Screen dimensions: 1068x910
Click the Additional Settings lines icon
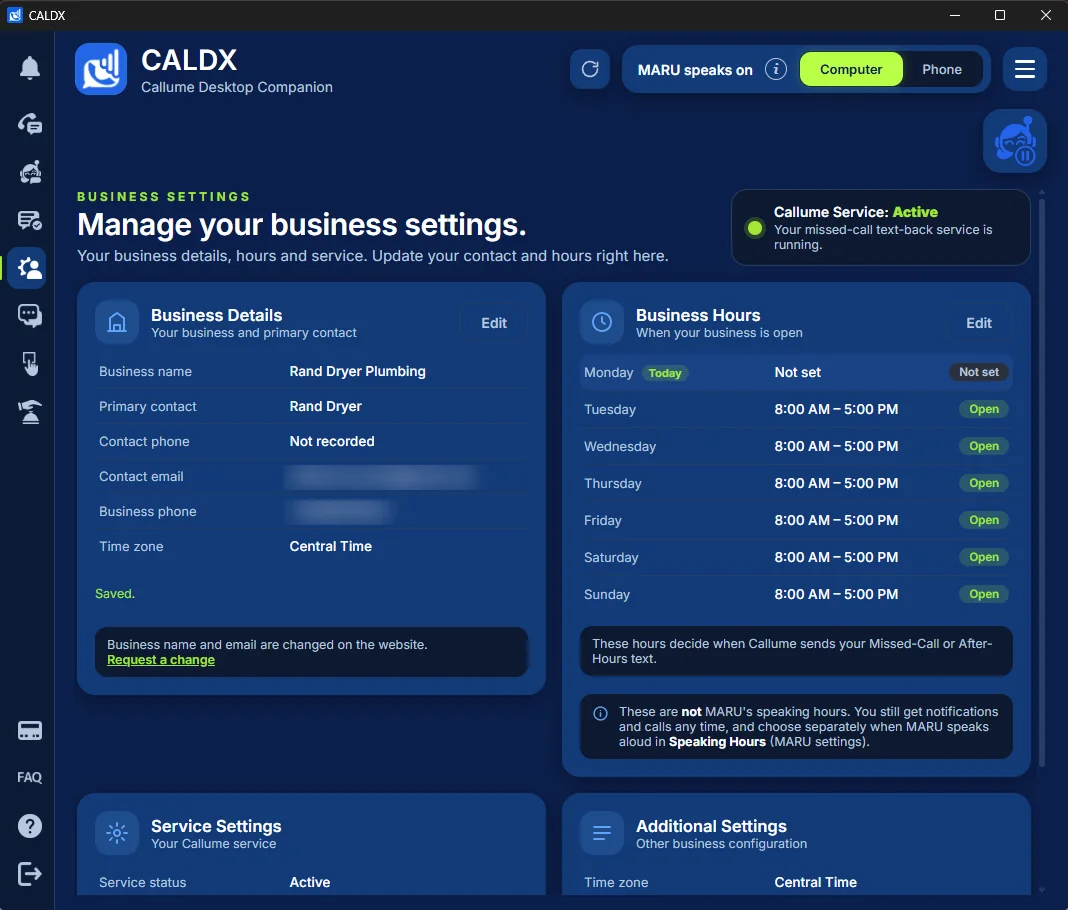601,832
